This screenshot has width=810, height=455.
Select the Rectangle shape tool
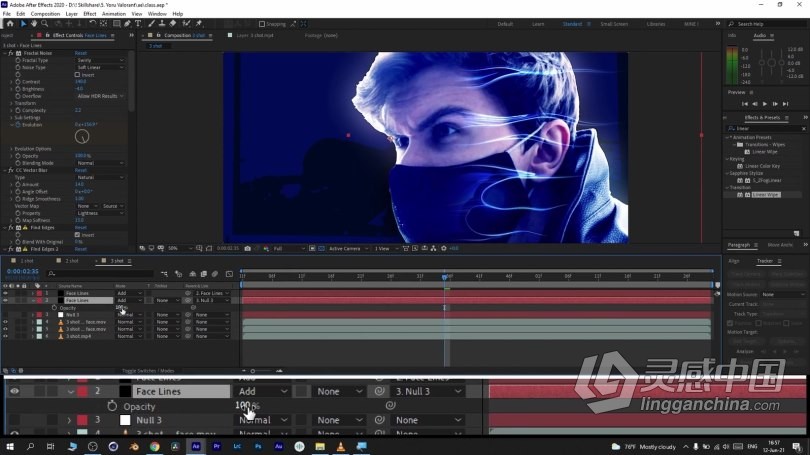coord(117,24)
